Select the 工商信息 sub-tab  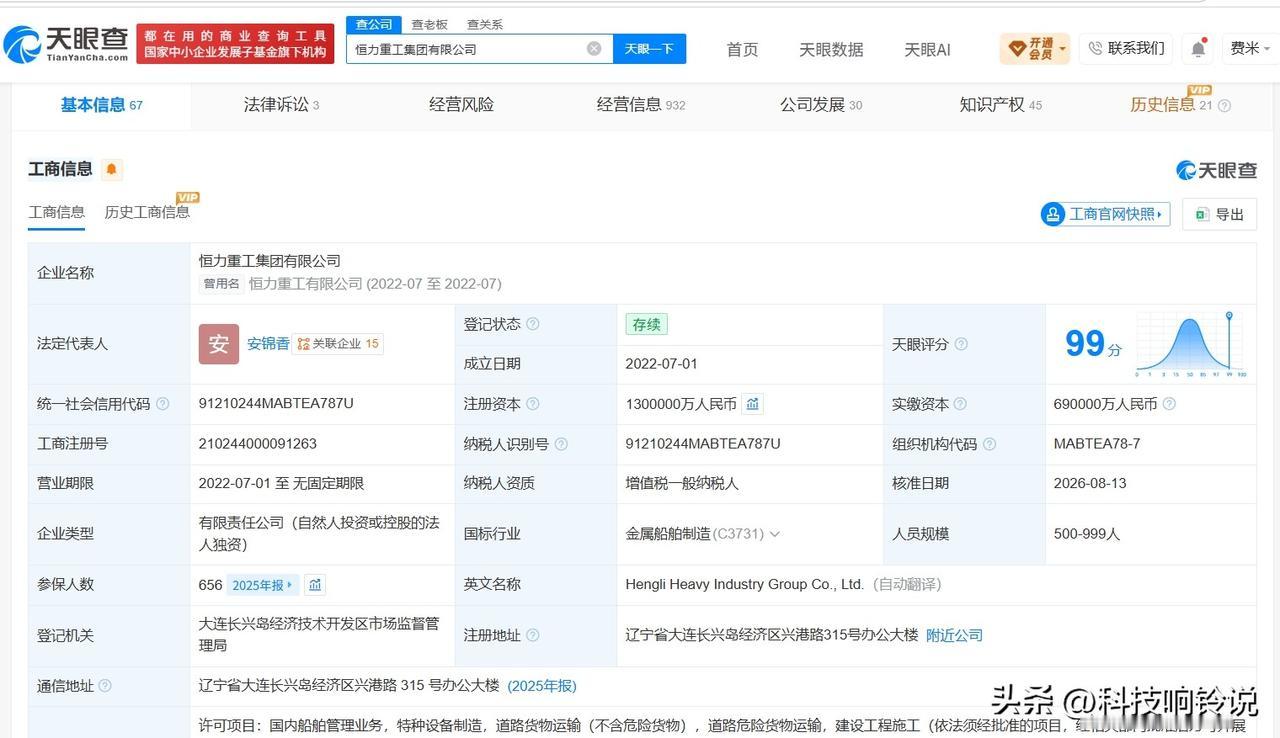click(56, 212)
